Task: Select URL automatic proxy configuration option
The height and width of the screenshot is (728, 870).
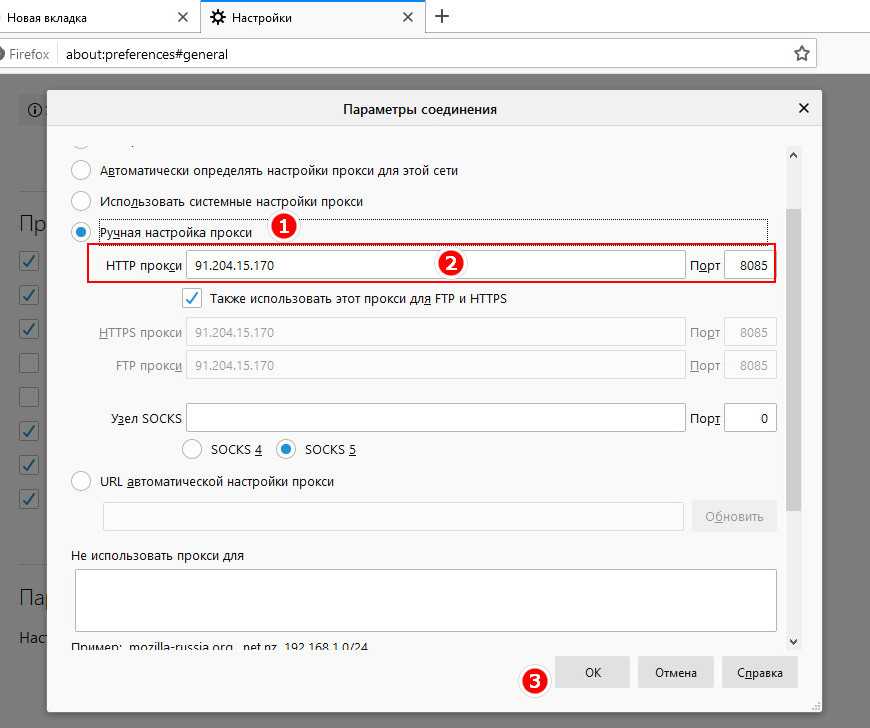Action: pyautogui.click(x=82, y=481)
